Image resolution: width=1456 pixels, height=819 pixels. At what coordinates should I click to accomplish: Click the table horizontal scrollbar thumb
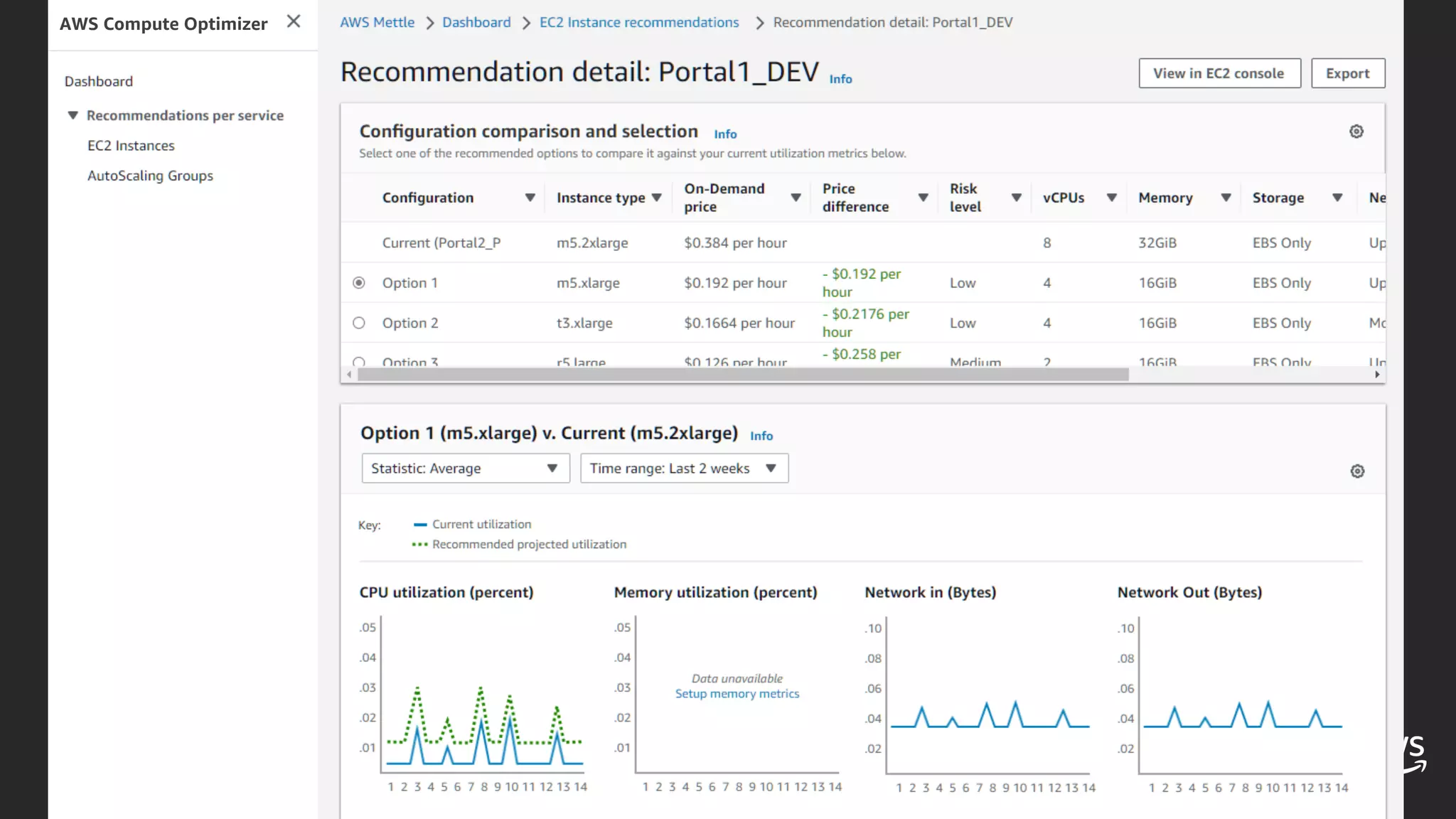[743, 375]
